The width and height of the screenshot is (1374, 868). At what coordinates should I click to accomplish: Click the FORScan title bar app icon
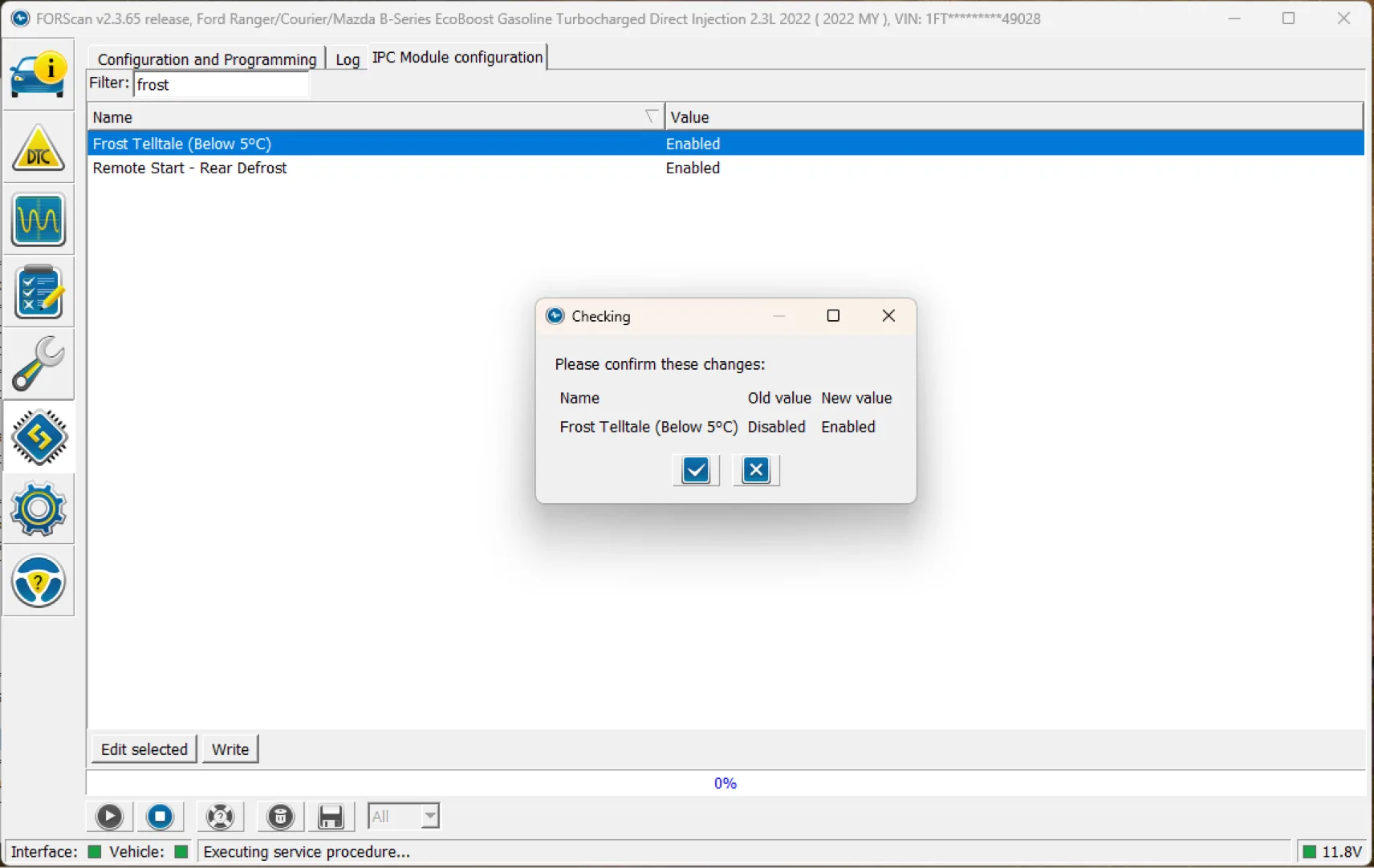20,18
